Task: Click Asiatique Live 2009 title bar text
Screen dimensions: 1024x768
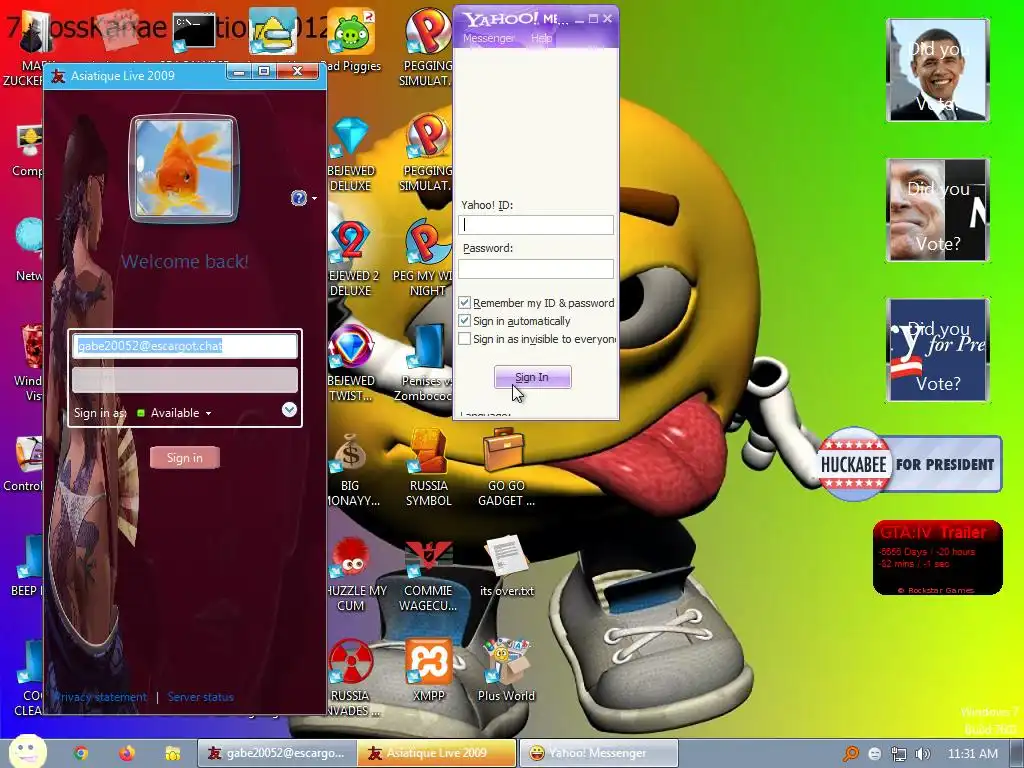Action: 123,76
